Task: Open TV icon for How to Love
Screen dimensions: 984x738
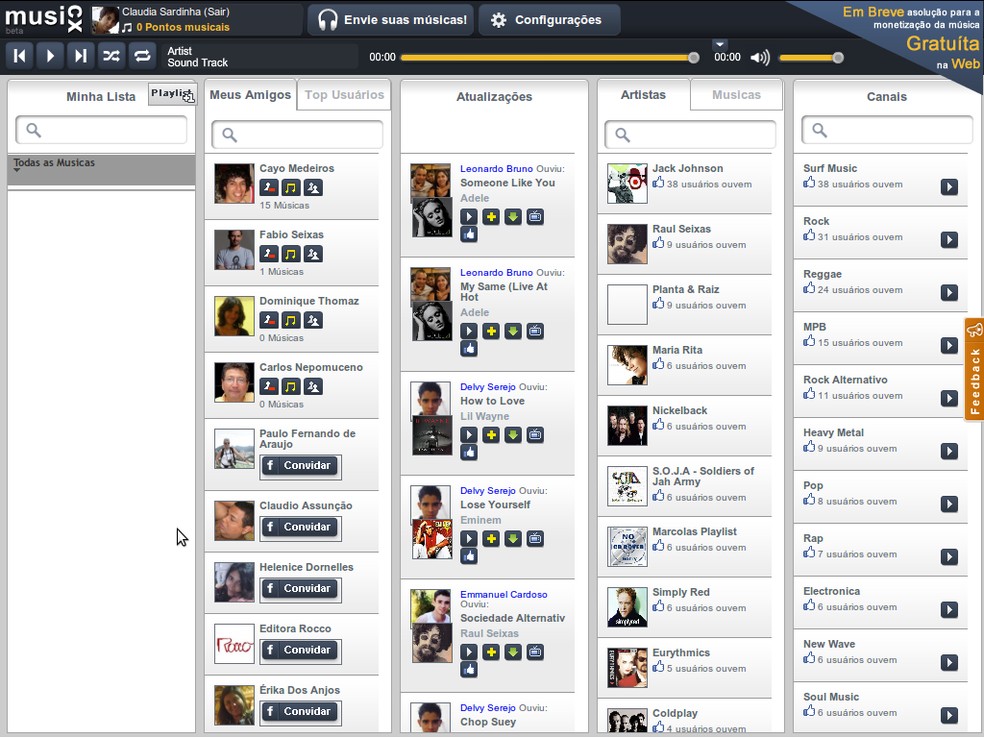Action: point(535,435)
